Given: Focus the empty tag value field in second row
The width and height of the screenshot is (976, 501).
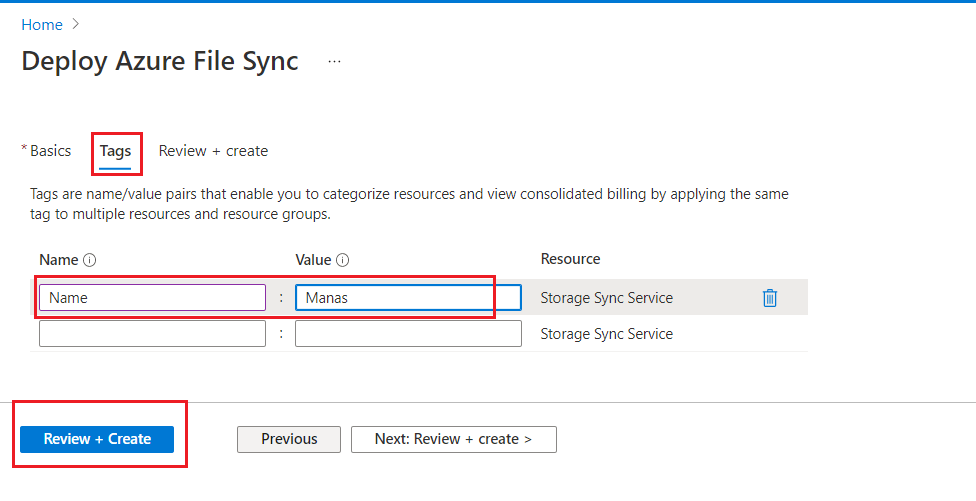Looking at the screenshot, I should [x=408, y=334].
